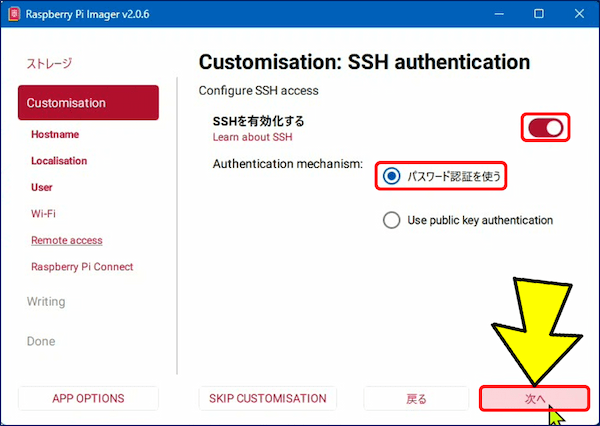Click the 次へ next button
This screenshot has width=600, height=426.
pos(535,398)
